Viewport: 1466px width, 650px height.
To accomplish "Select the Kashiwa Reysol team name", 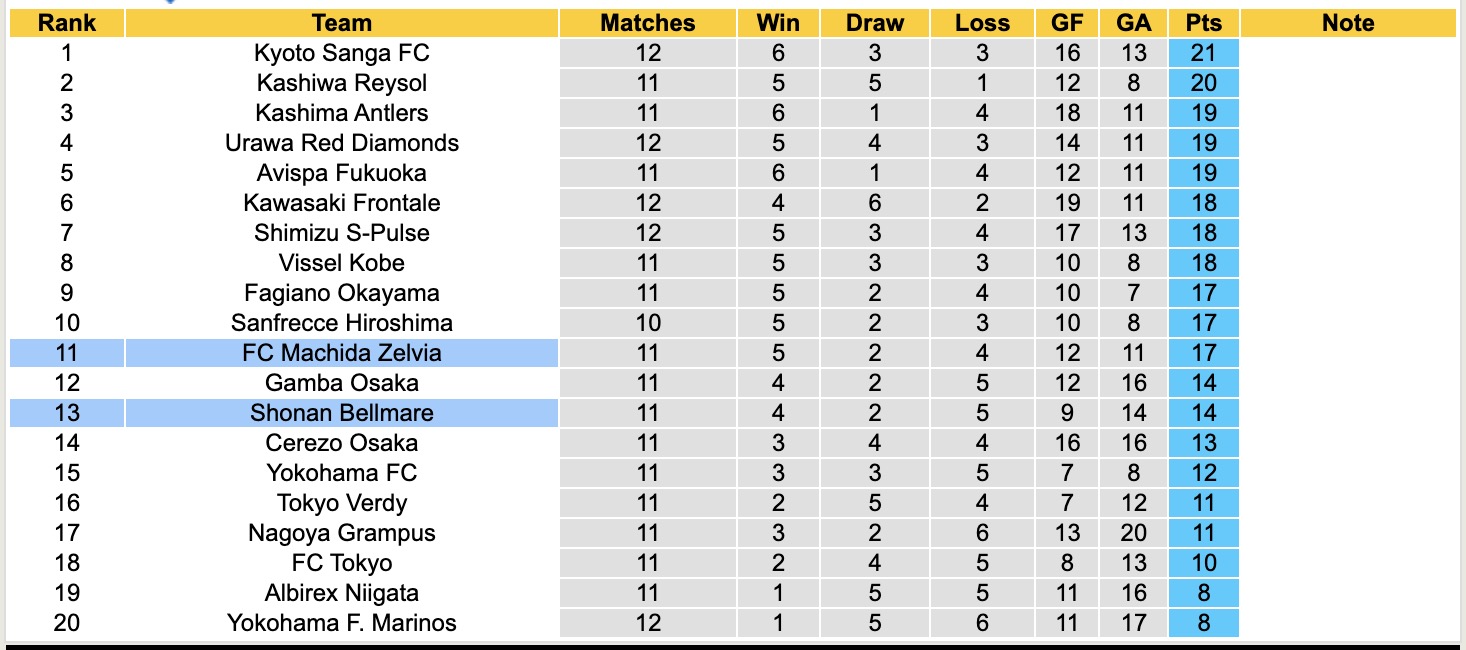I will pyautogui.click(x=341, y=83).
